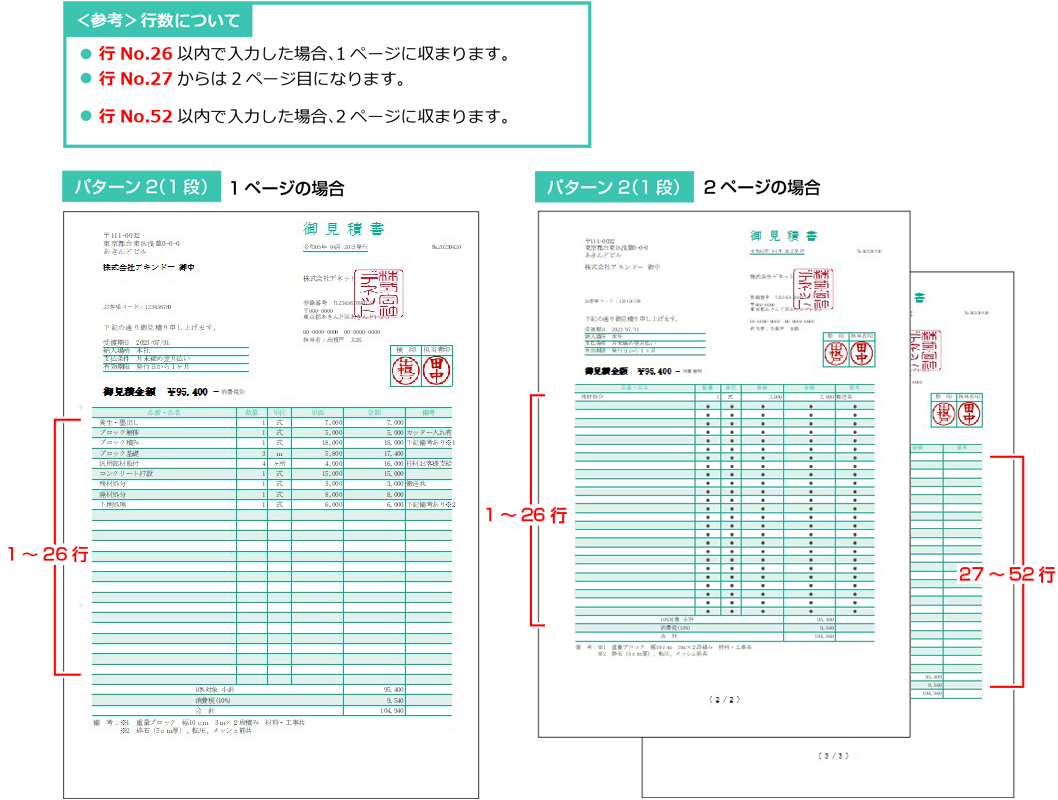Click the 田中 round stamp on the one-page sample
Screen dimensions: 1058x800
pyautogui.click(x=437, y=370)
